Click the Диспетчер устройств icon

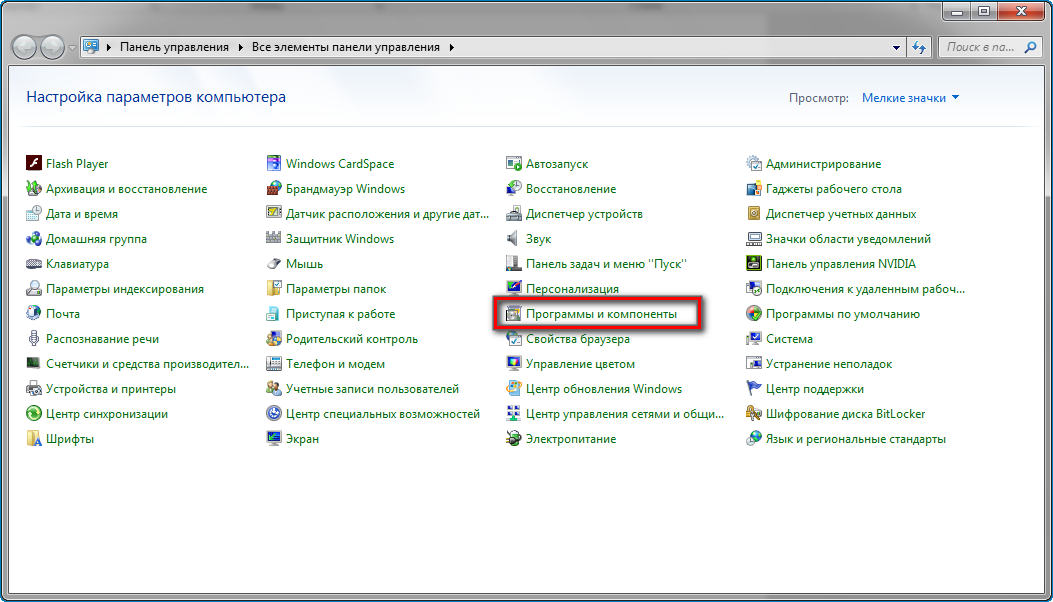click(514, 214)
